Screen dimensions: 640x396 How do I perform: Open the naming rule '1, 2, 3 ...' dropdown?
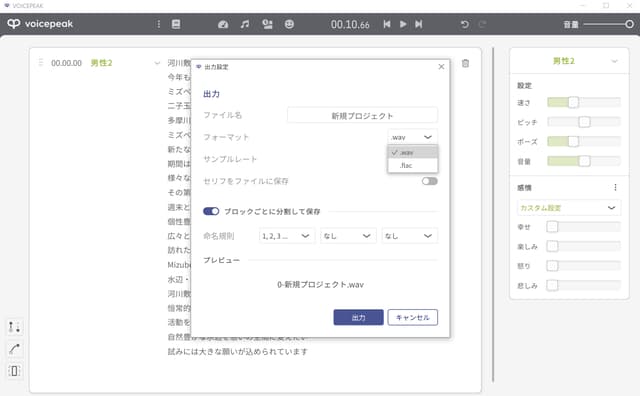click(287, 236)
